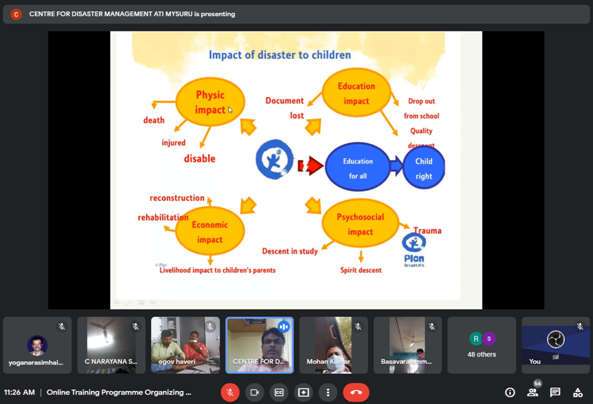Click the 'Education for all' blue circle
593x404 pixels.
click(x=358, y=168)
